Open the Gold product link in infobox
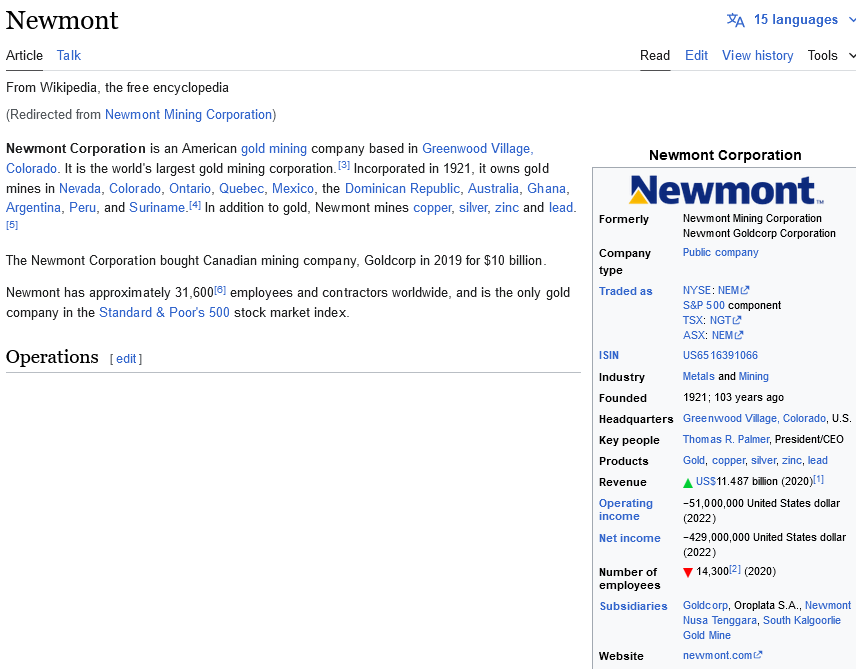The image size is (856, 669). point(693,460)
